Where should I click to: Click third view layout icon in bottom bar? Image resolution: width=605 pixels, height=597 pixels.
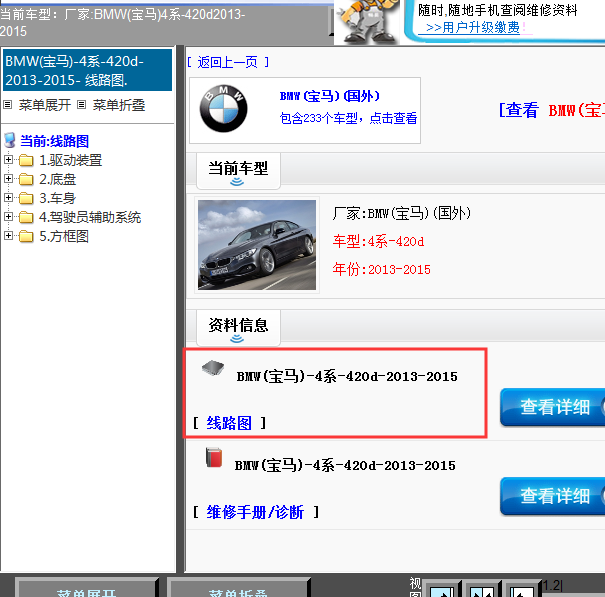point(521,590)
